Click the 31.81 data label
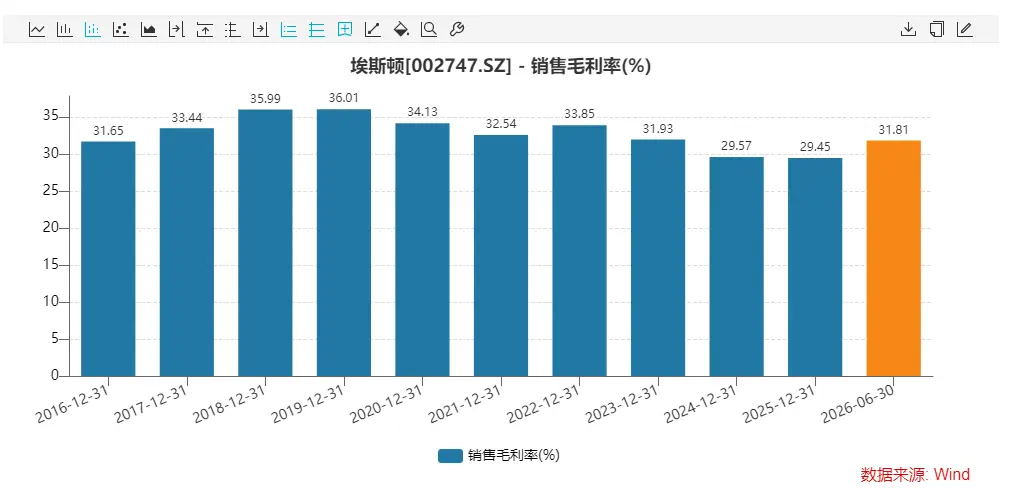 (x=894, y=130)
